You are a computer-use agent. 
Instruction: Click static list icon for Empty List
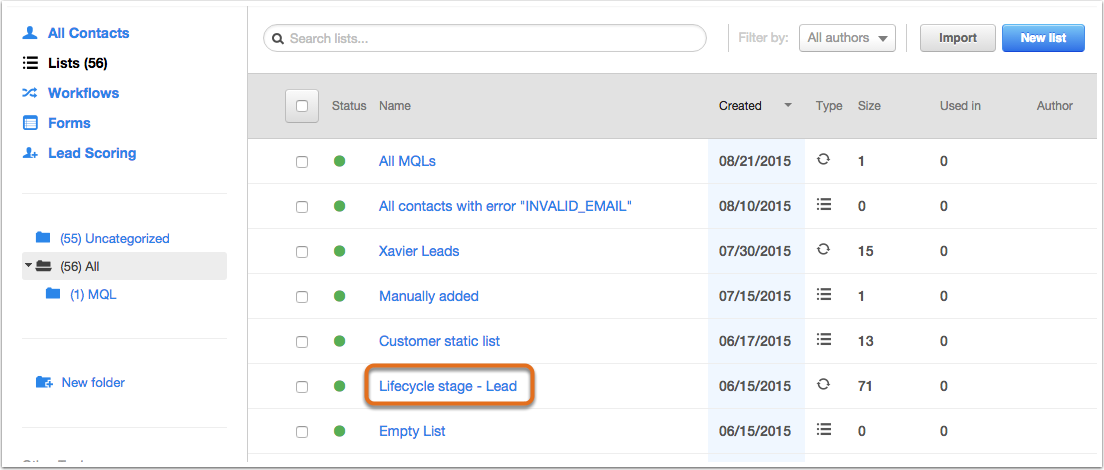[823, 430]
